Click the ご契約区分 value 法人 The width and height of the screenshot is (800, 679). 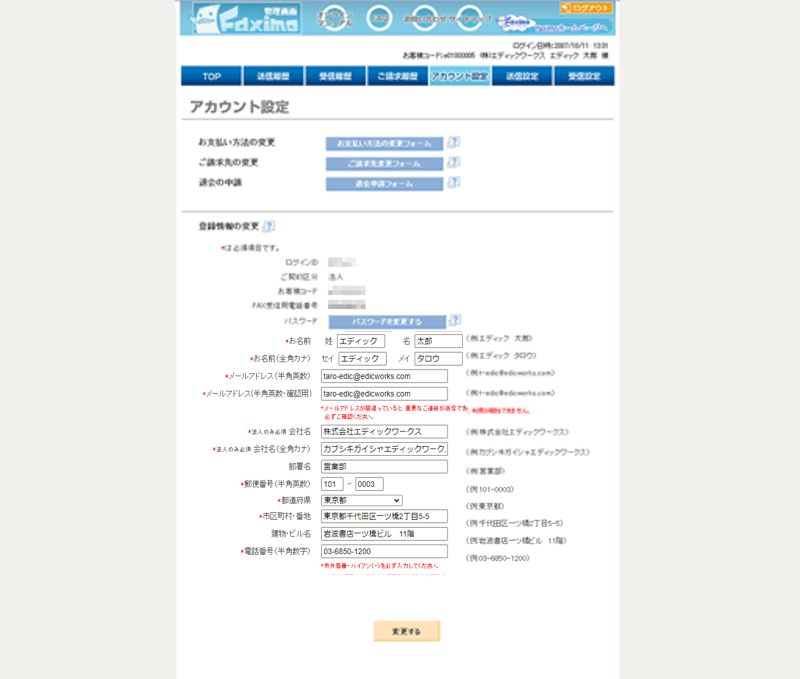point(336,277)
